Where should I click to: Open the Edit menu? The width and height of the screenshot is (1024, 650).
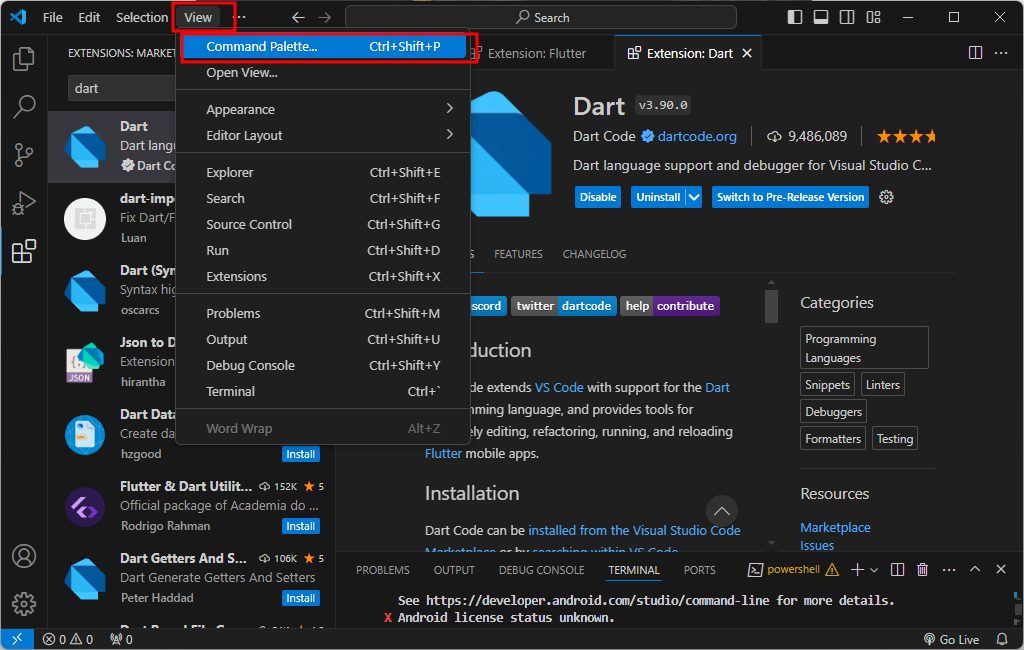click(89, 17)
